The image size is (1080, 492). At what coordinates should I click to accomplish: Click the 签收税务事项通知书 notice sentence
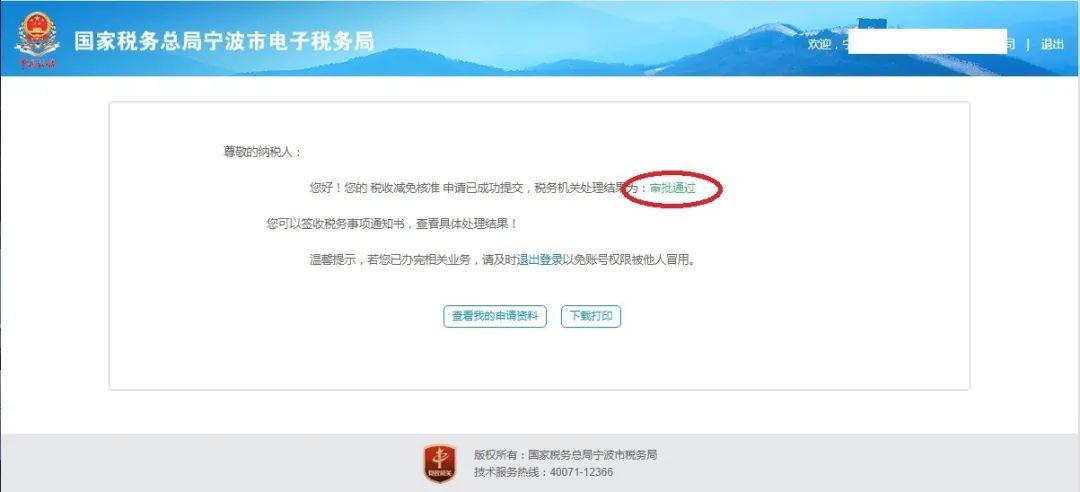coord(391,224)
